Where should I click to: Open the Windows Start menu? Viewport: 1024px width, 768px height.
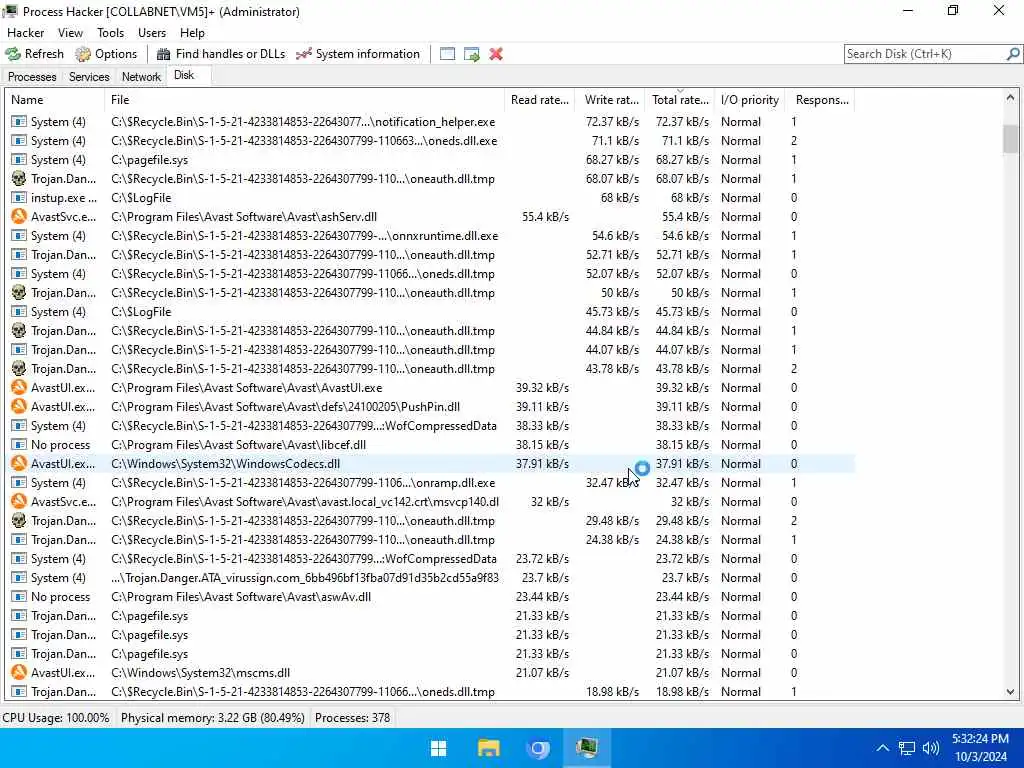pyautogui.click(x=439, y=748)
